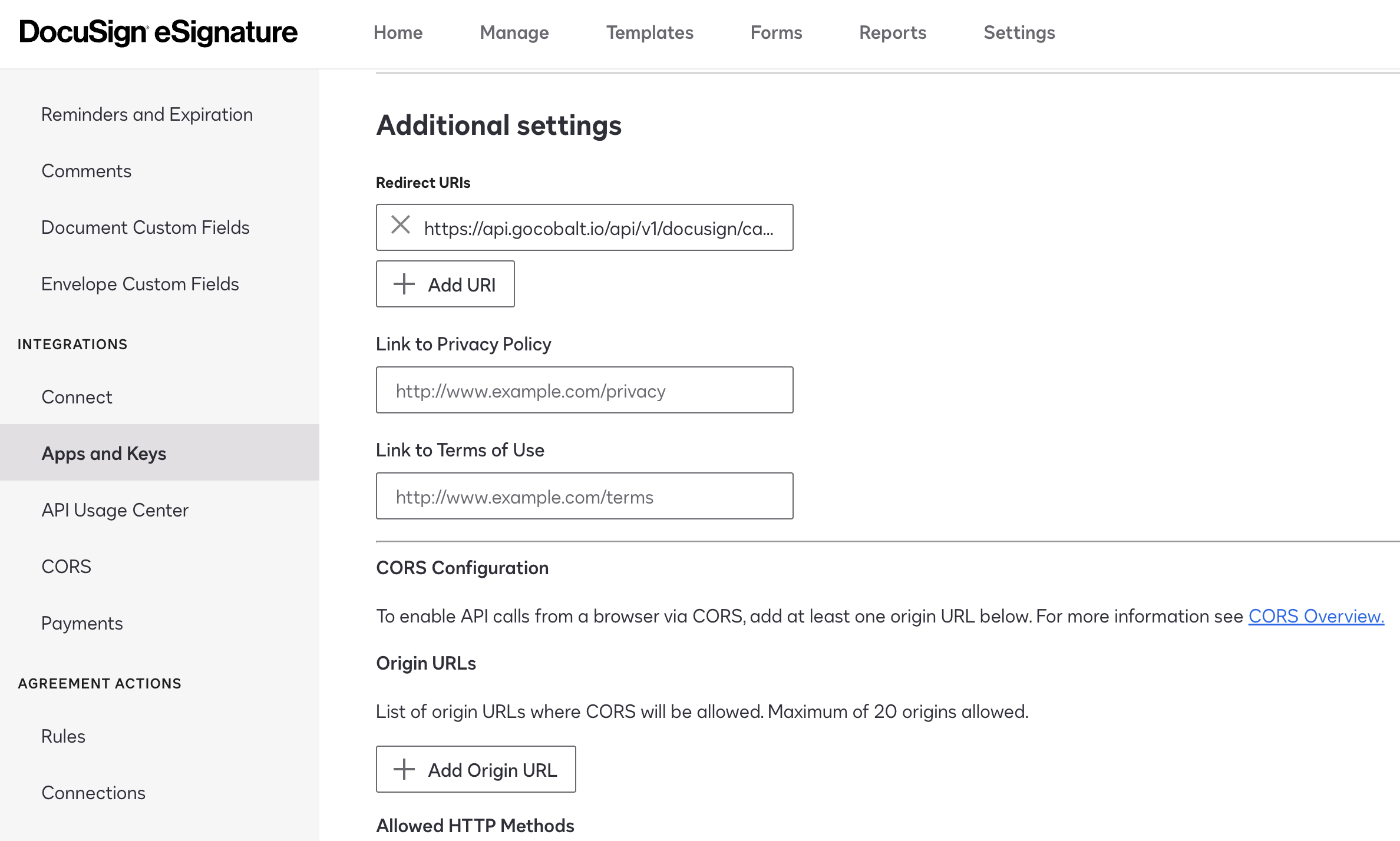The width and height of the screenshot is (1400, 841).
Task: Open Rules under Agreement Actions
Action: coord(62,736)
